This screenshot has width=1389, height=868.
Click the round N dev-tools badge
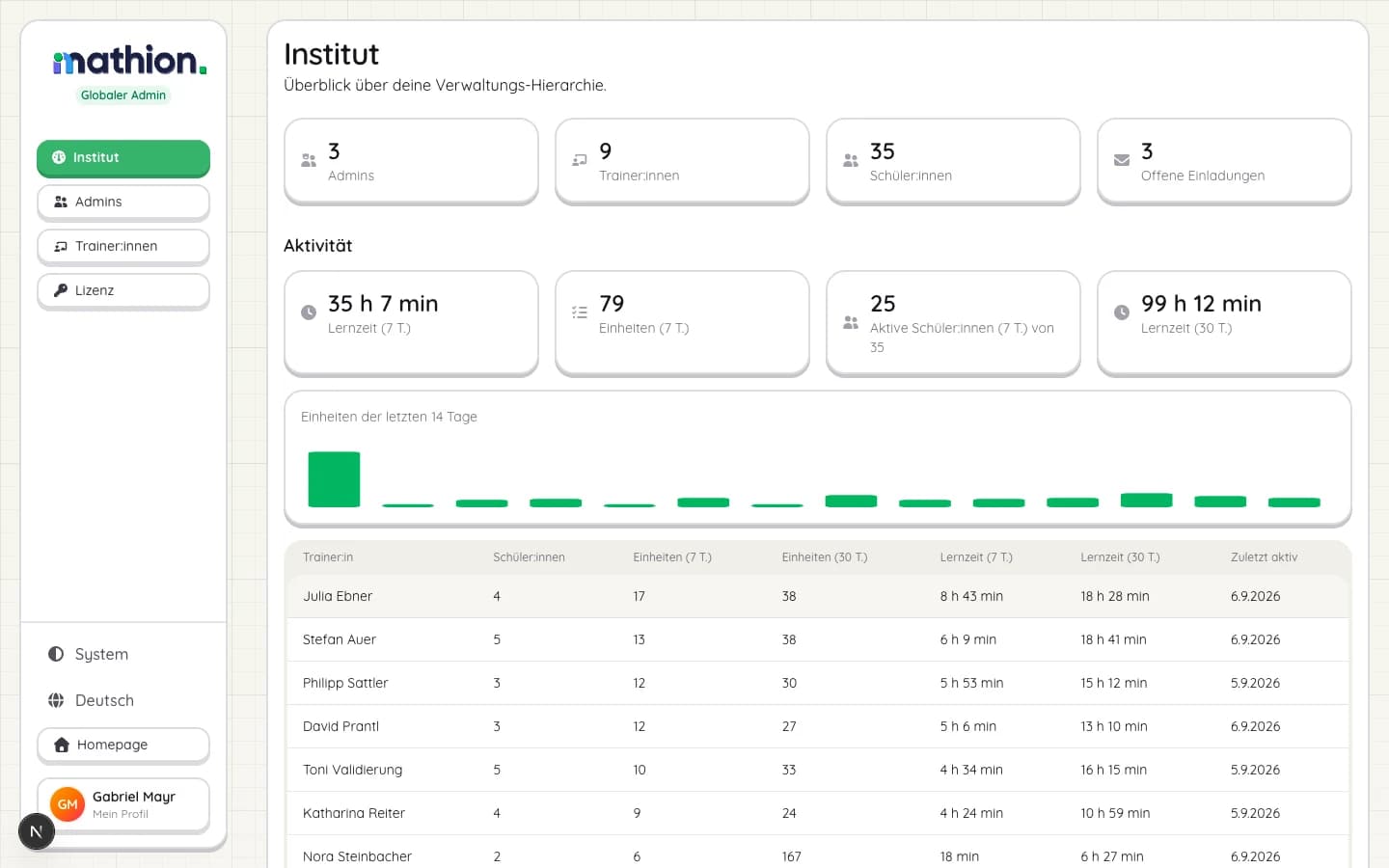click(x=36, y=831)
